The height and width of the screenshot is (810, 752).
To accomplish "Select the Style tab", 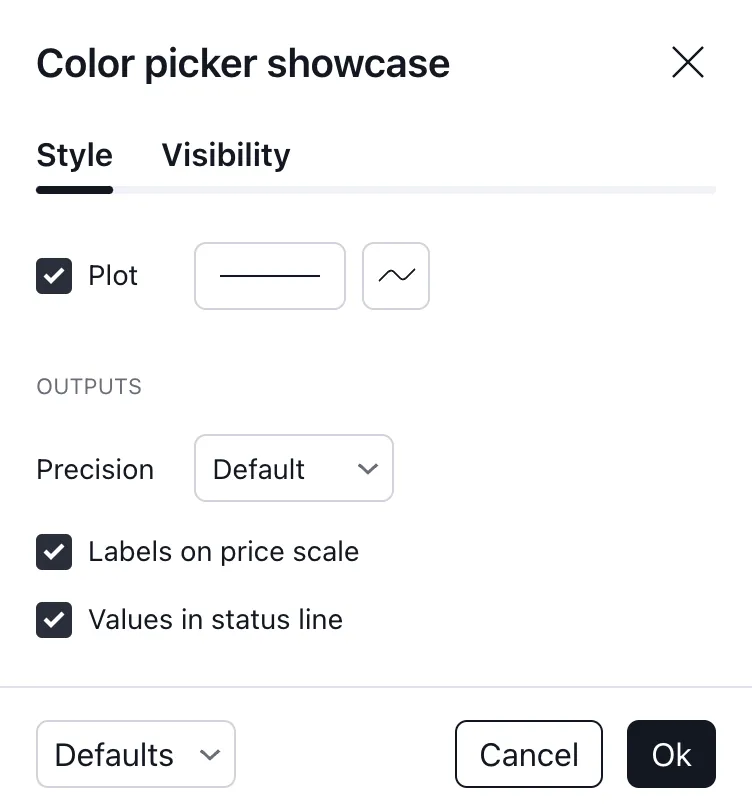I will (74, 155).
